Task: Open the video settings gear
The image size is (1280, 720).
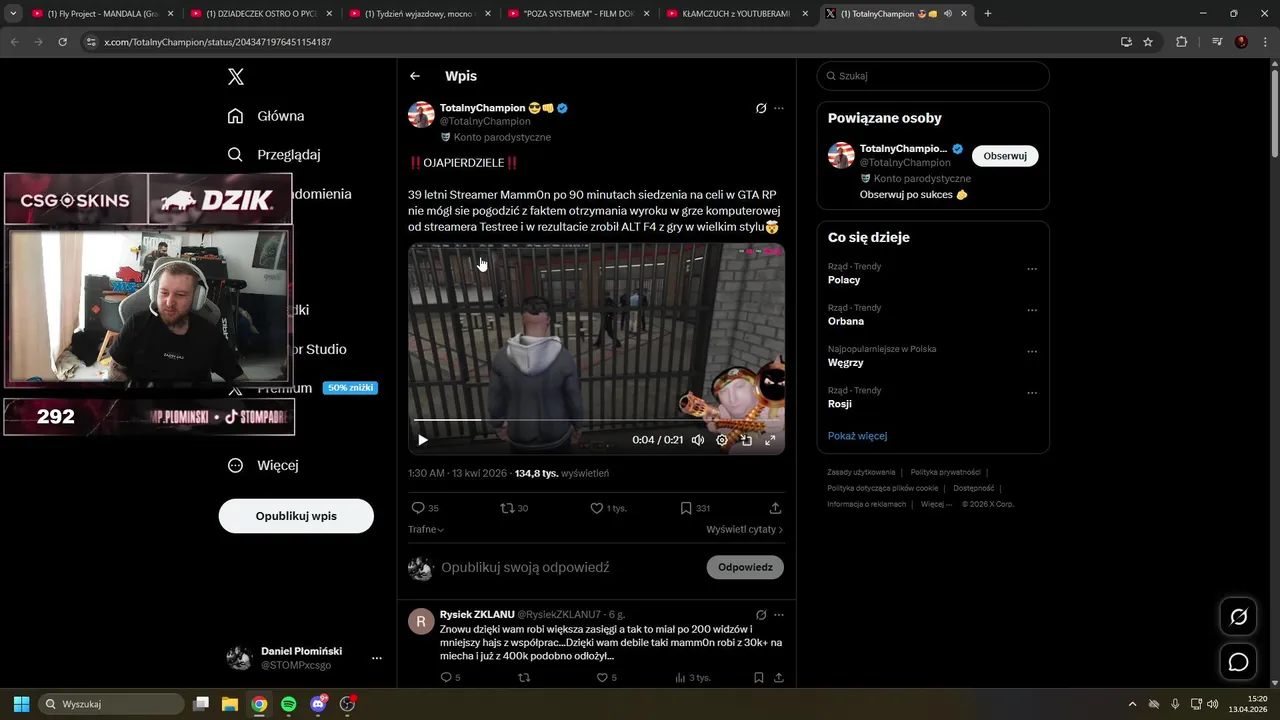Action: [722, 440]
